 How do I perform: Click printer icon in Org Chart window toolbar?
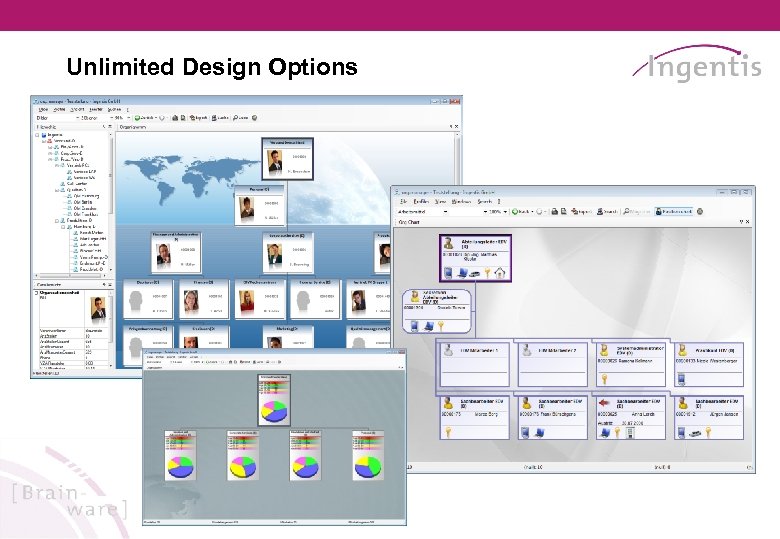tap(555, 211)
